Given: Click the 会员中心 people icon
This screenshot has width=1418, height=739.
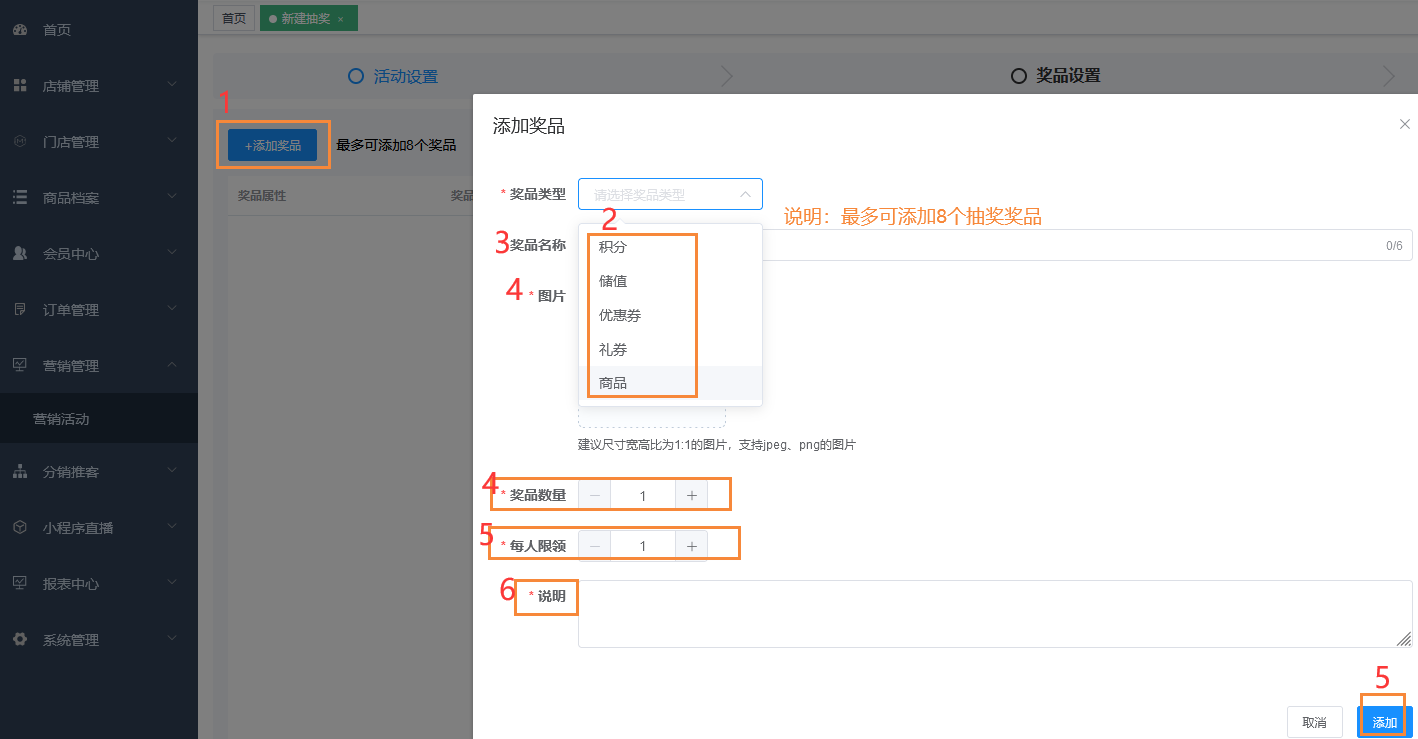Looking at the screenshot, I should 20,254.
